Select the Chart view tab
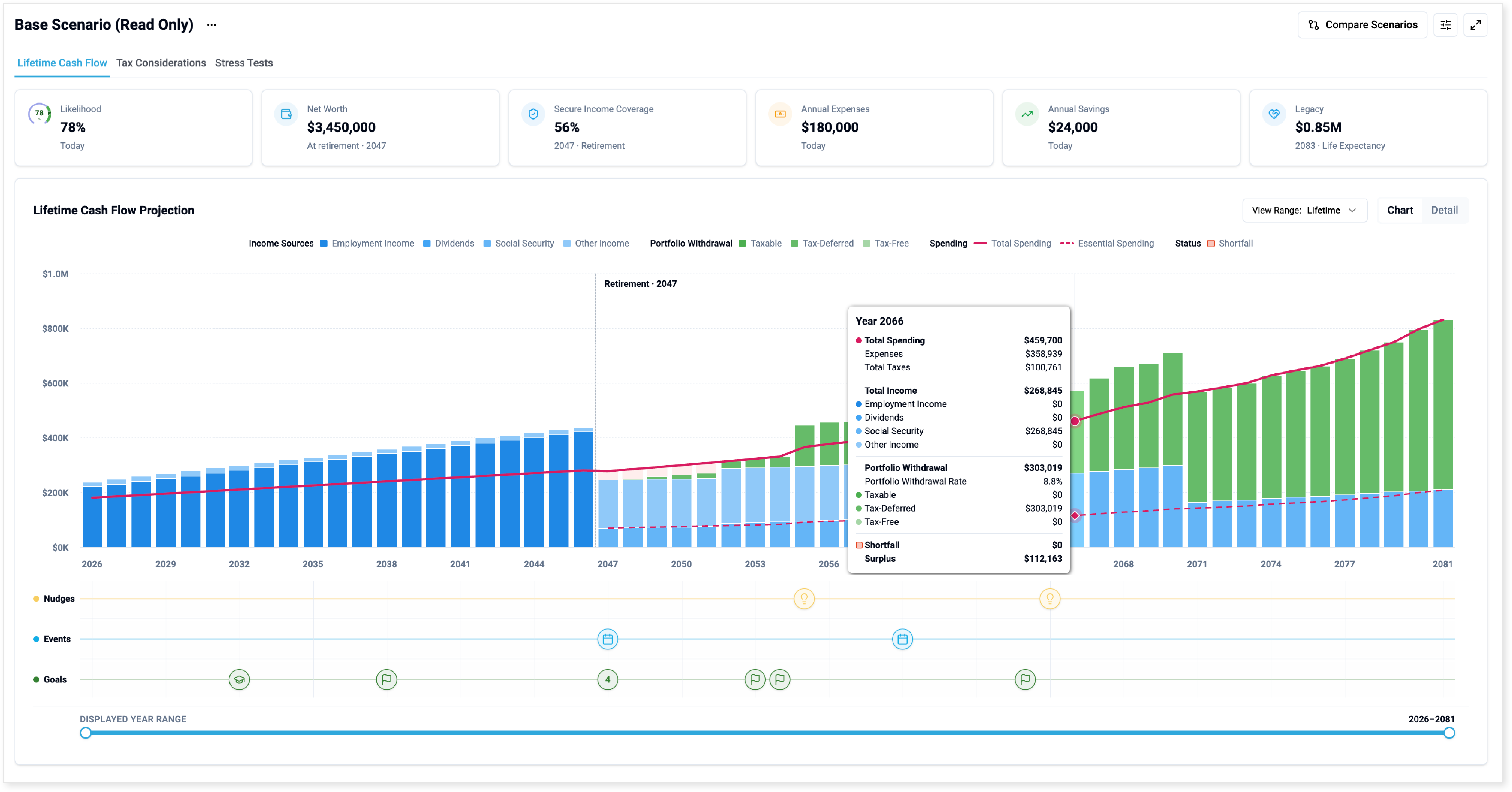The image size is (1512, 792). 1400,211
